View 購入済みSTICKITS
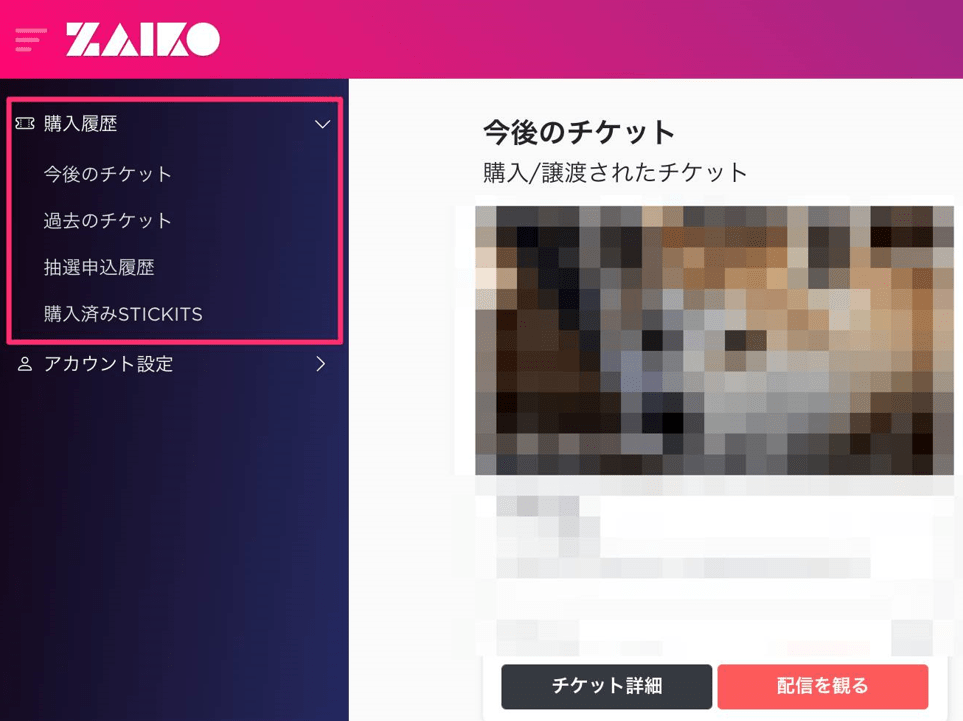Screen dimensions: 963x721 pos(123,314)
